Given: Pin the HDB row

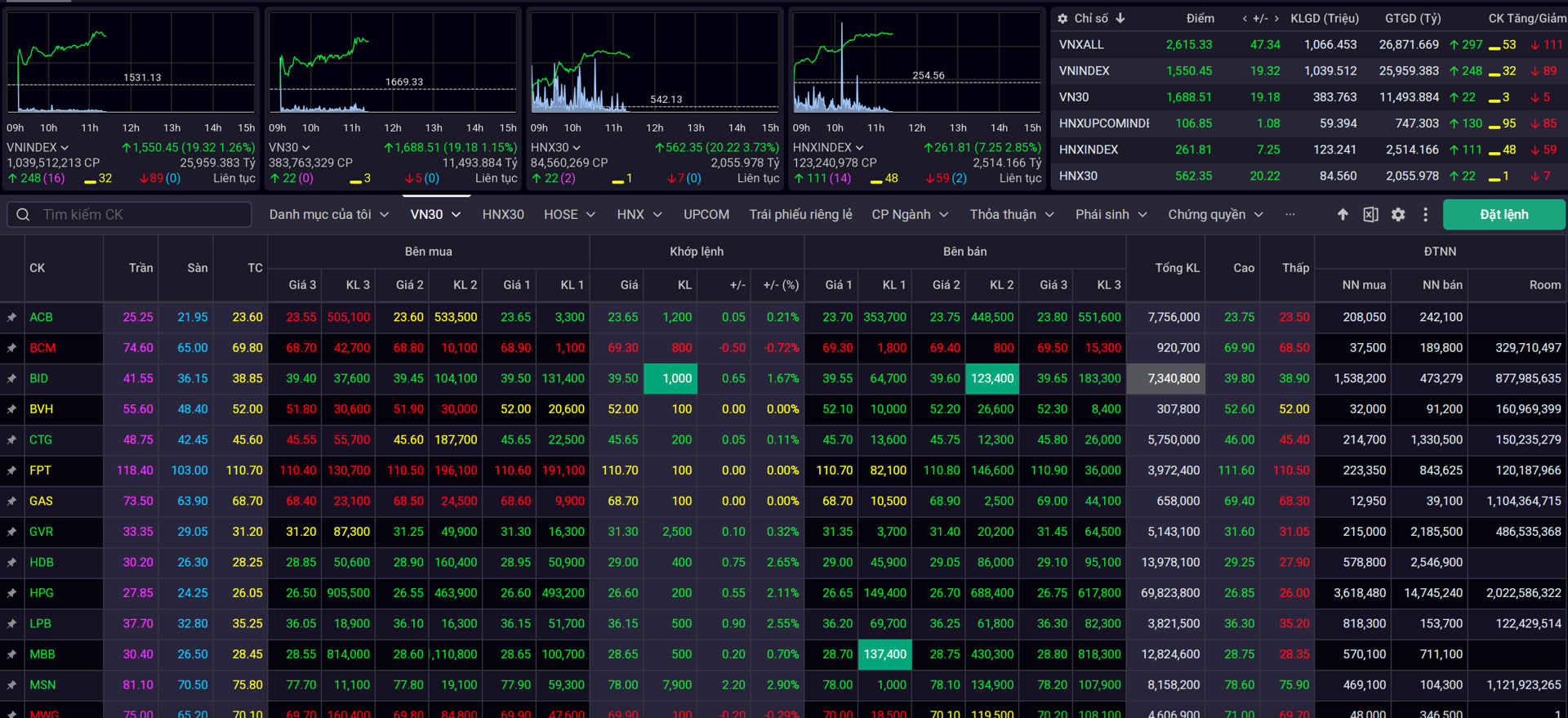Looking at the screenshot, I should click(12, 562).
